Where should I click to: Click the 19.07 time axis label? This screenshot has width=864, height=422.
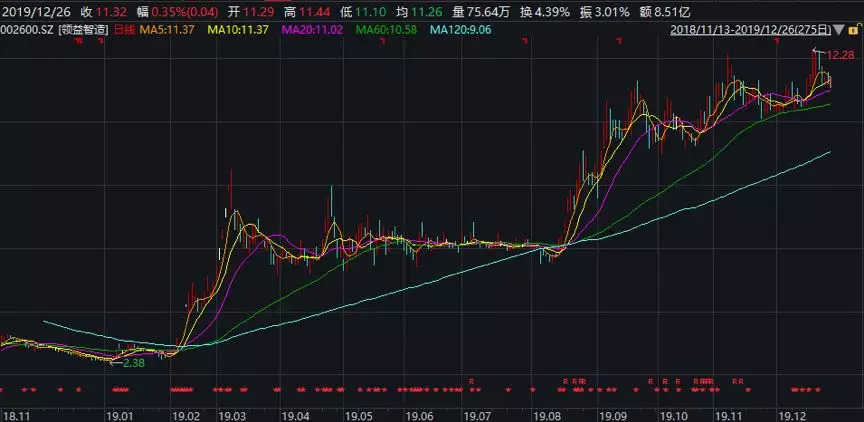[x=477, y=414]
